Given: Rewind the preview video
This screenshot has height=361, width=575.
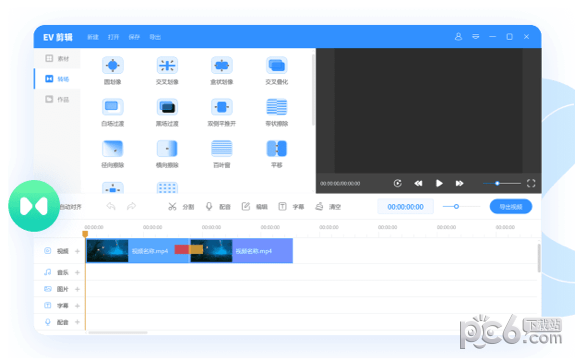Looking at the screenshot, I should [418, 183].
